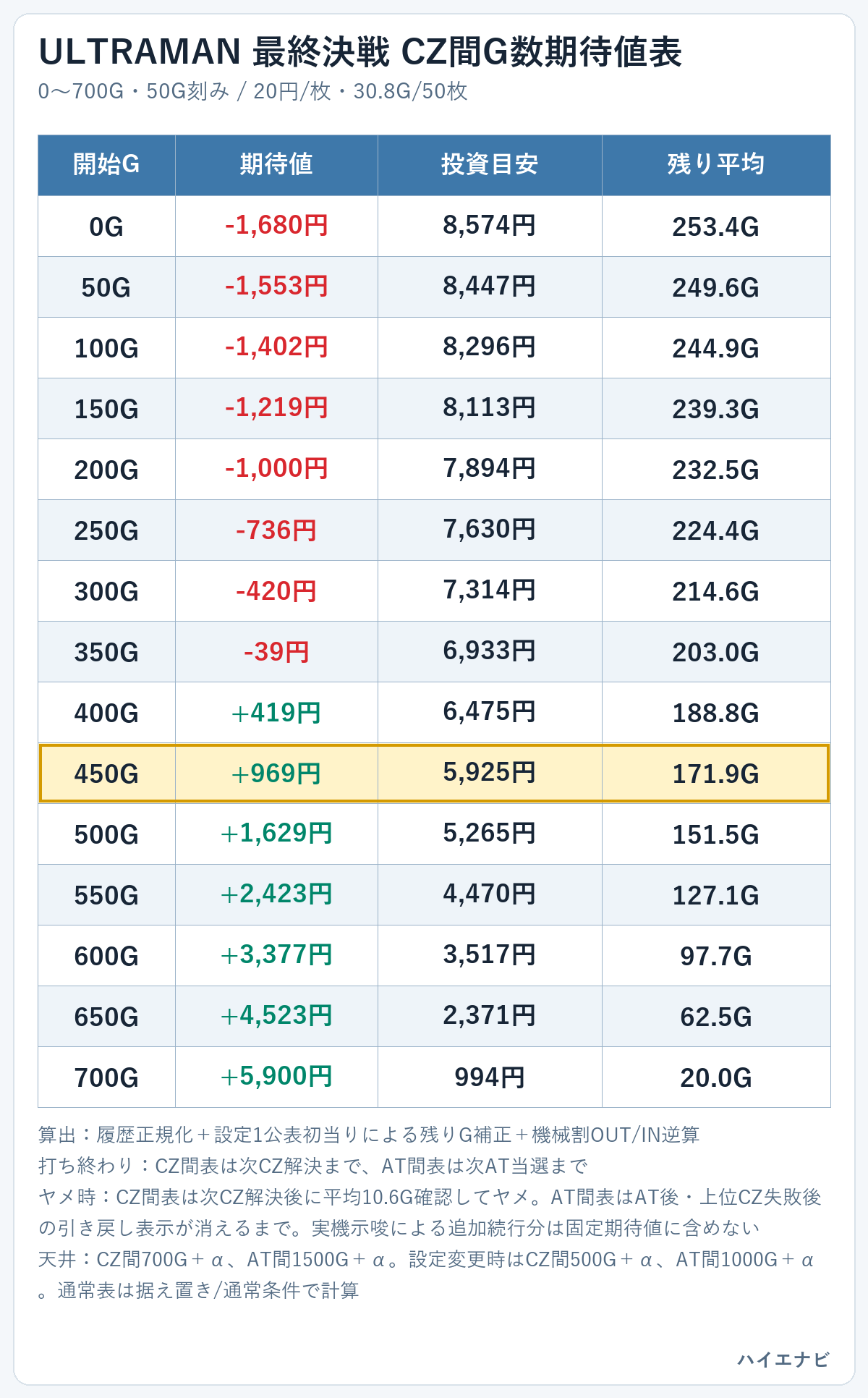Viewport: 868px width, 1398px height.
Task: Select the 300G row label
Action: point(106,592)
